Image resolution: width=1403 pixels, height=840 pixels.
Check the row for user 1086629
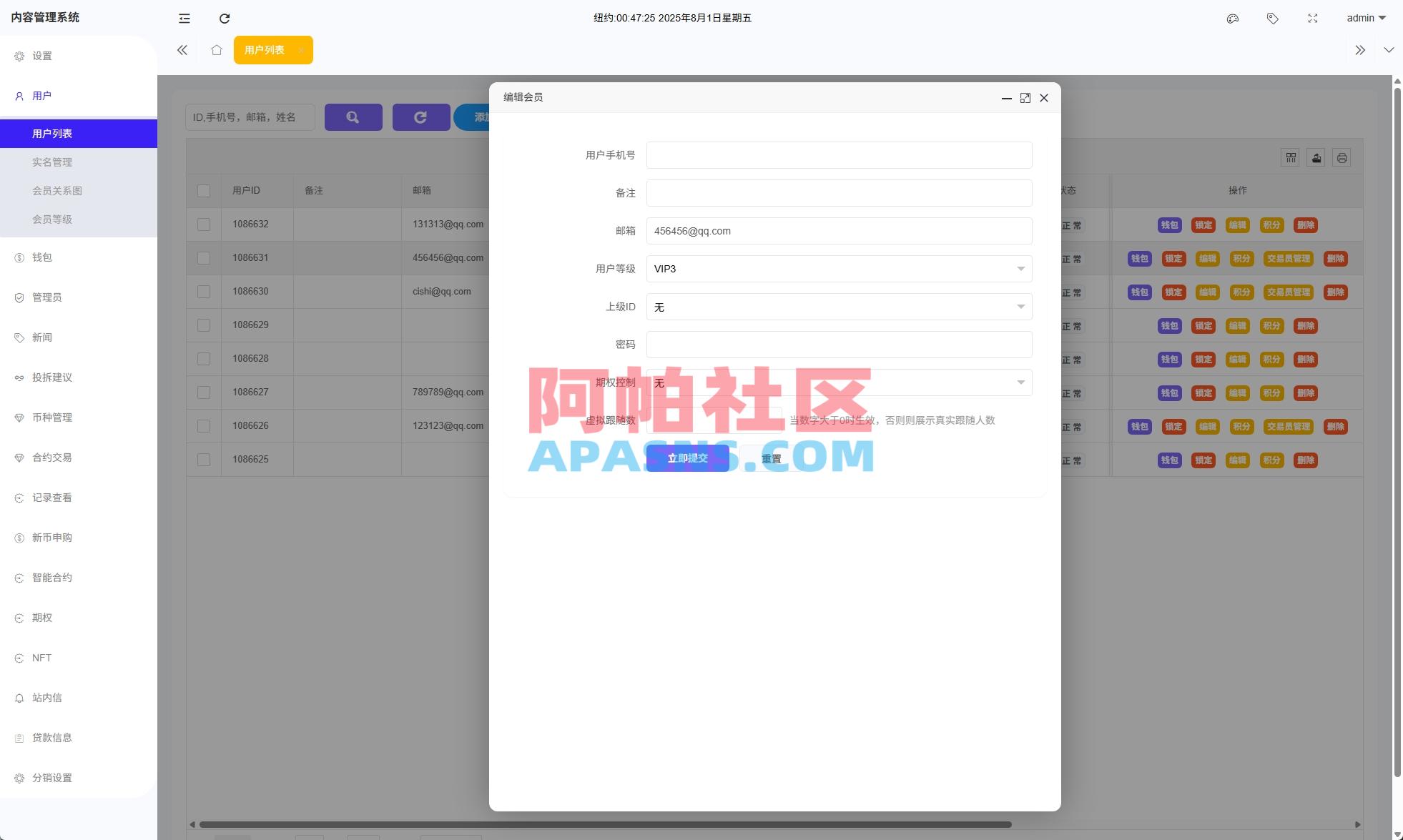tap(204, 325)
